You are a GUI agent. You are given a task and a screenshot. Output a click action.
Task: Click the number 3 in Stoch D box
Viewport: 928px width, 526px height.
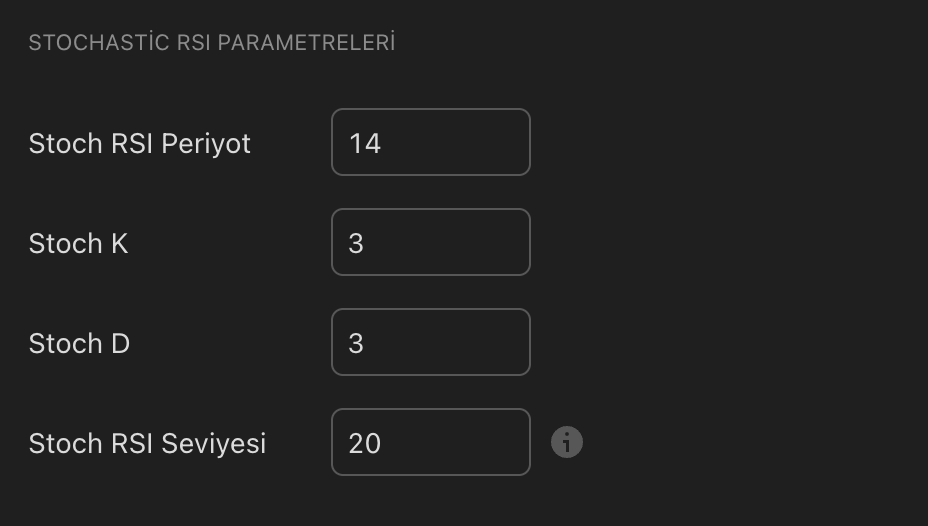356,343
